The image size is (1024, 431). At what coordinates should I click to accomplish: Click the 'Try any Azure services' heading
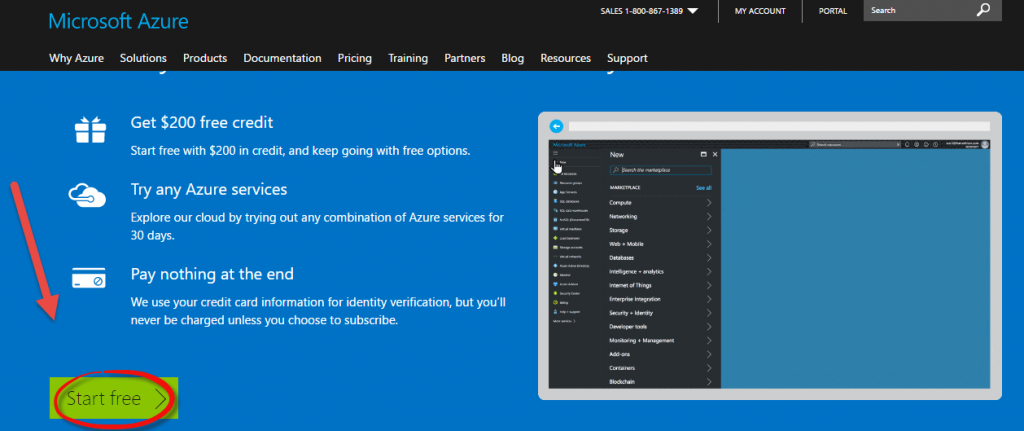209,190
